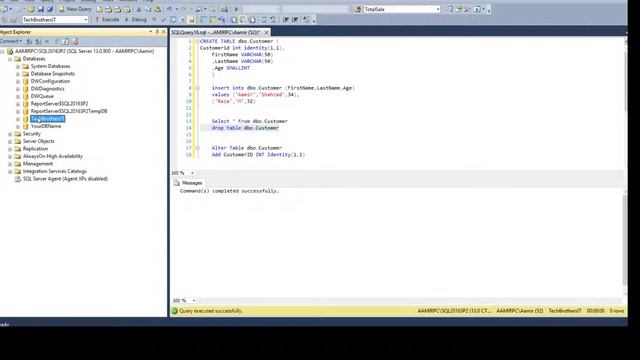Click the Save All icon
Viewport: 640px width, 360px height.
coord(50,9)
